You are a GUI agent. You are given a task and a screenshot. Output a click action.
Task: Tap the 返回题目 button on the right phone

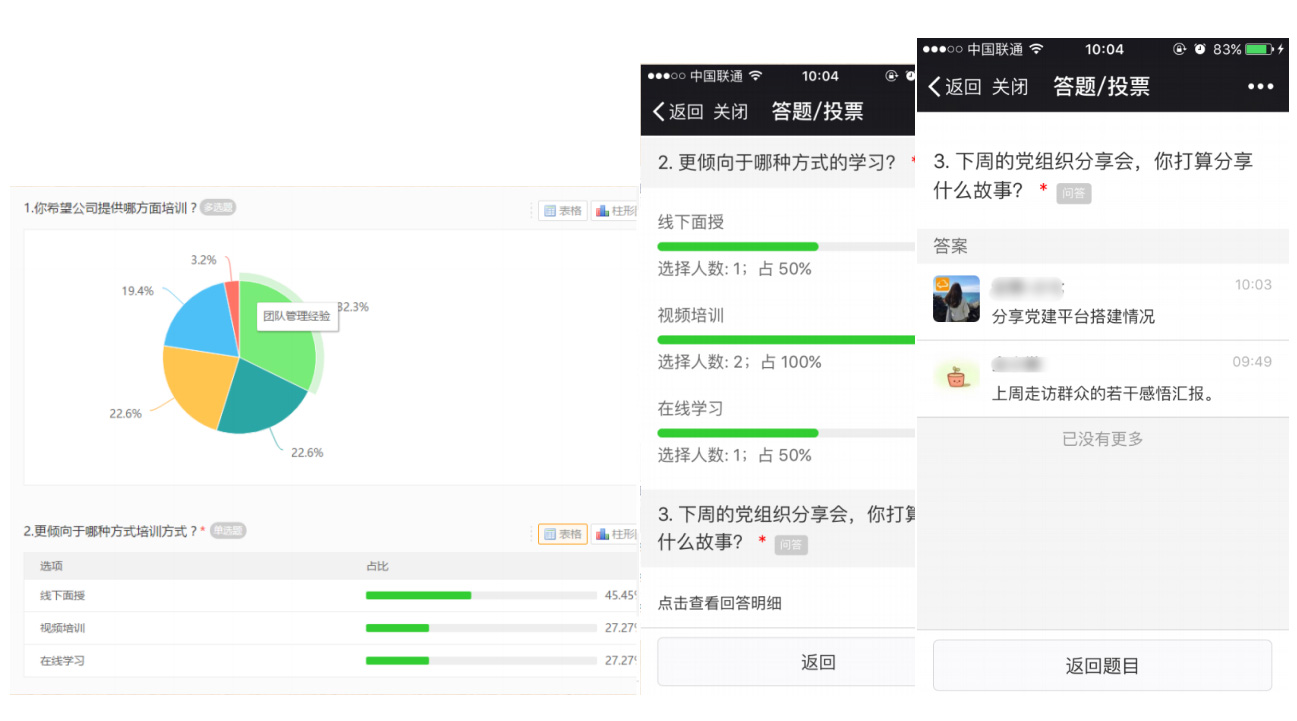1101,665
